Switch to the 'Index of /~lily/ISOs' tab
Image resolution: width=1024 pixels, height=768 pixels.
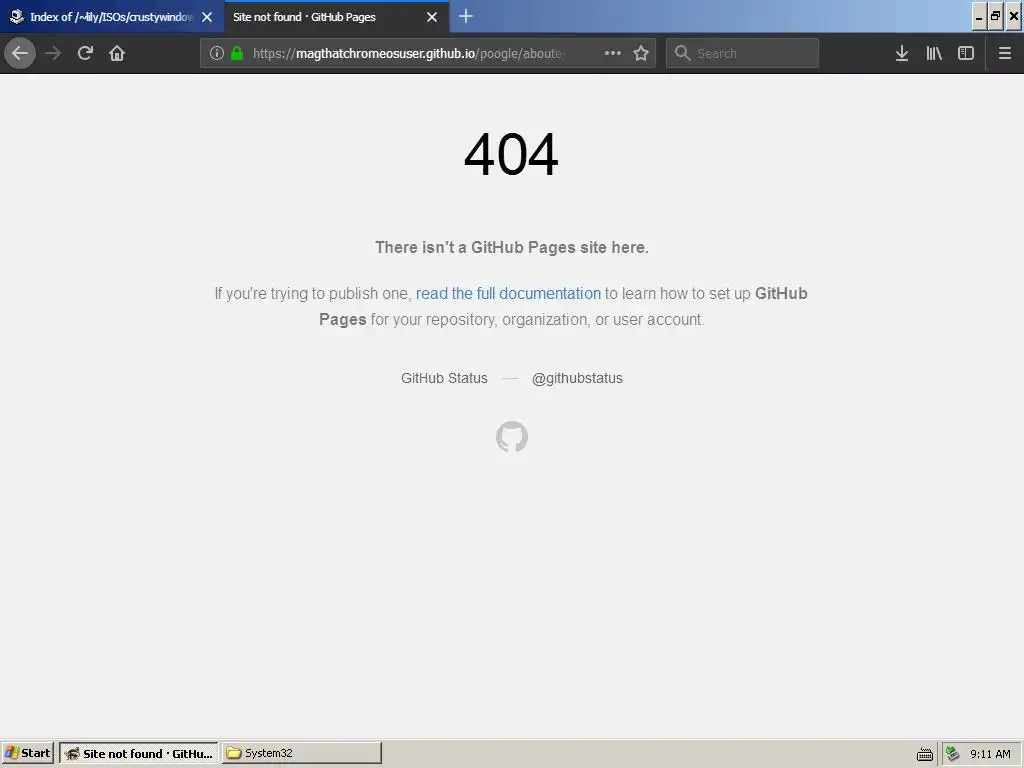coord(111,17)
